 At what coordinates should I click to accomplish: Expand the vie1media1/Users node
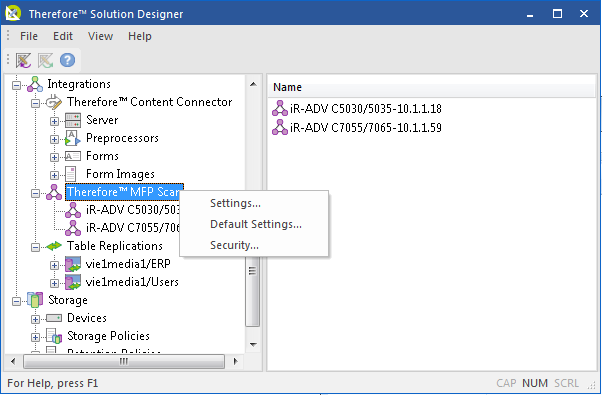pos(54,283)
